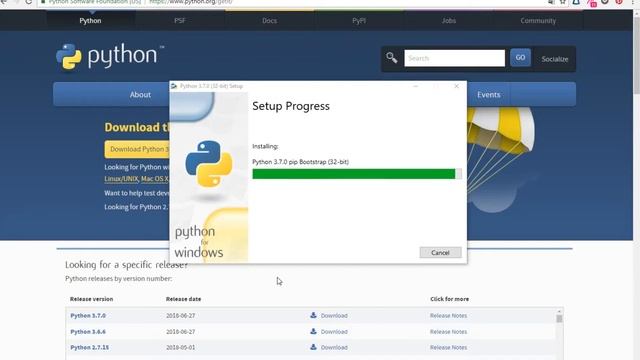Image resolution: width=640 pixels, height=360 pixels.
Task: Open the Python 3.7.0 release link
Action: 88,316
